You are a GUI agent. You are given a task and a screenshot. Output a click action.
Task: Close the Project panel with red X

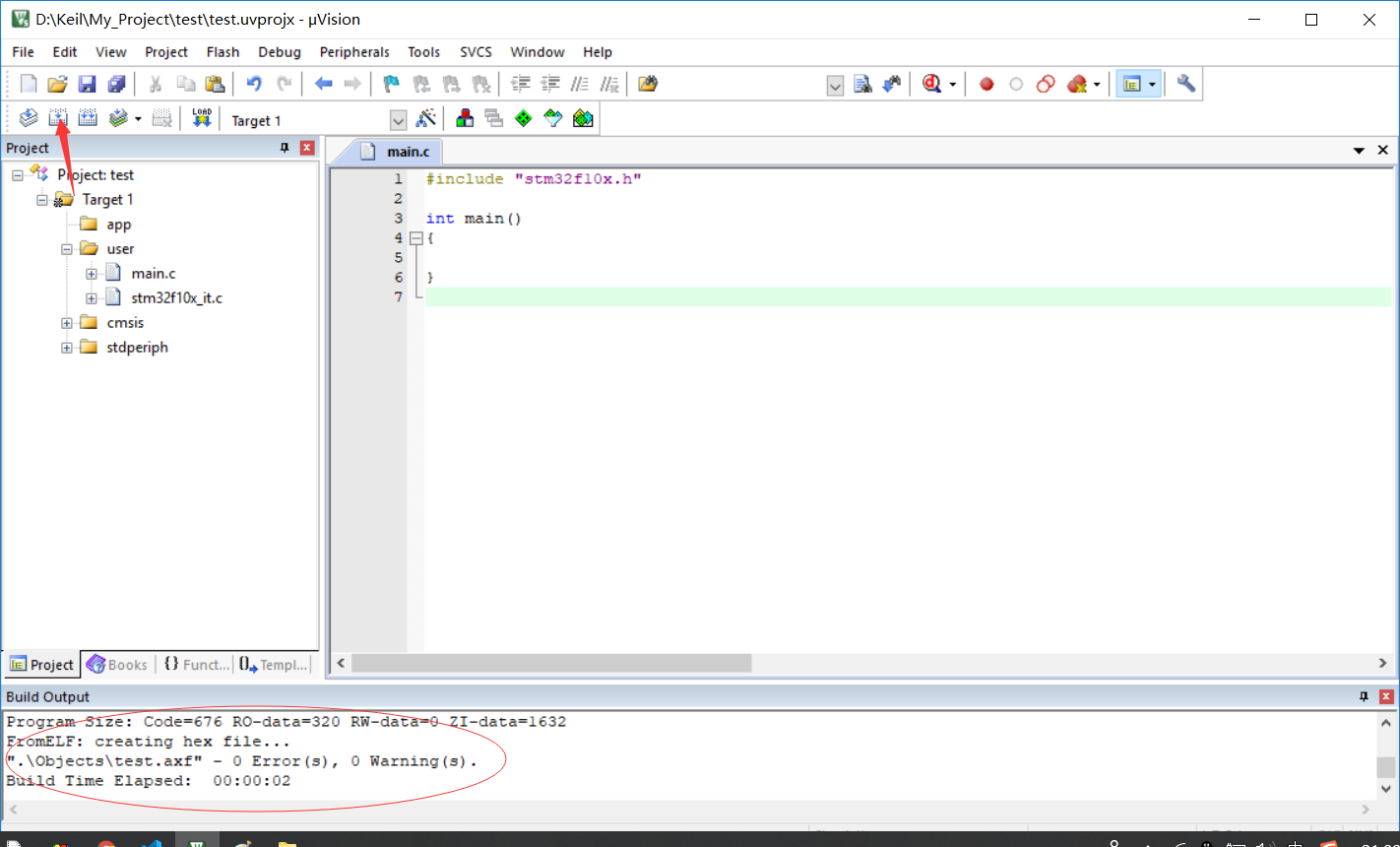(307, 148)
